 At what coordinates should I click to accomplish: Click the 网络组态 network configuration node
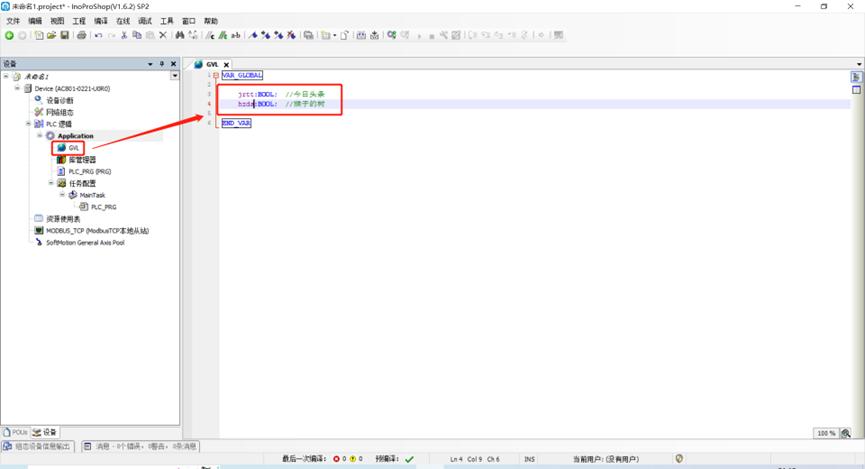[x=59, y=112]
